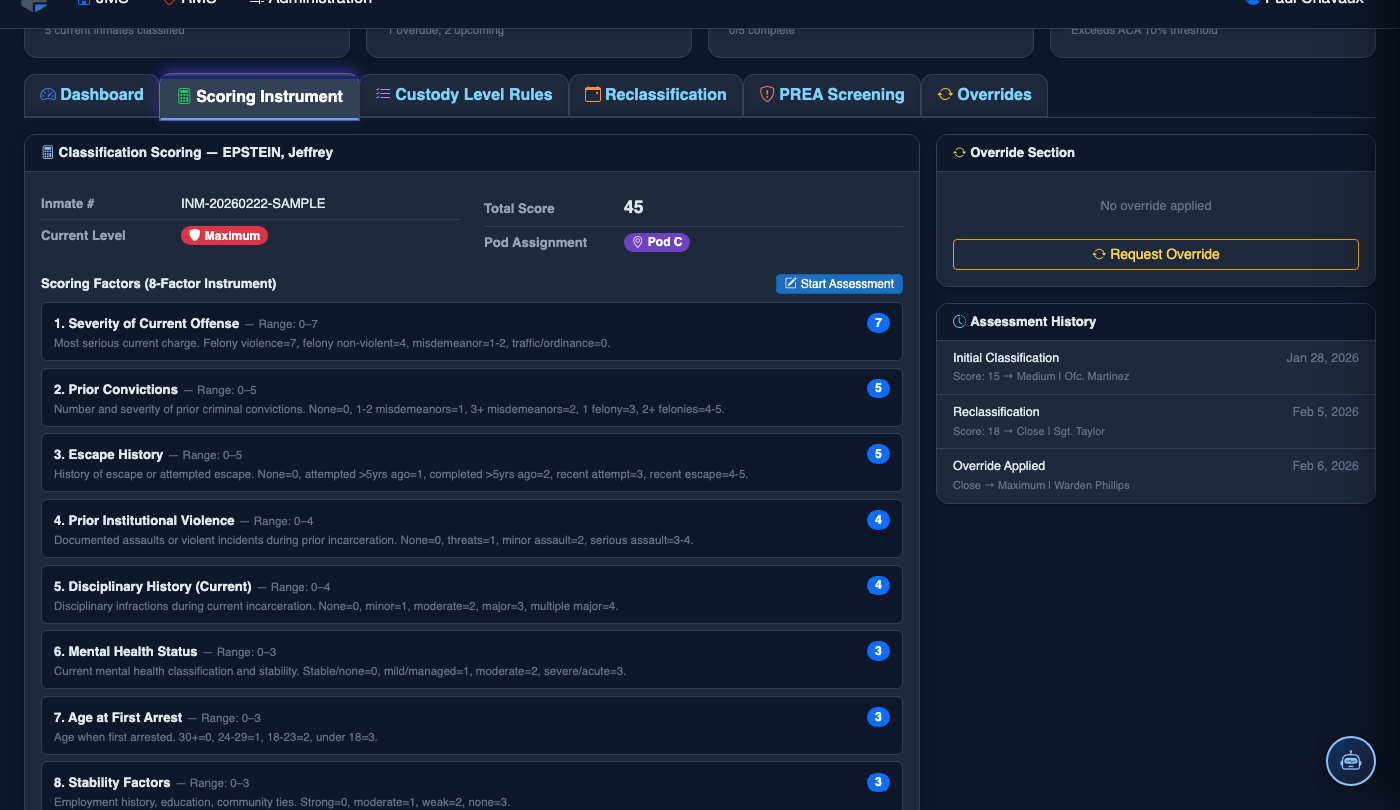The height and width of the screenshot is (810, 1400).
Task: Switch to Custody Level Rules tab
Action: pyautogui.click(x=464, y=95)
